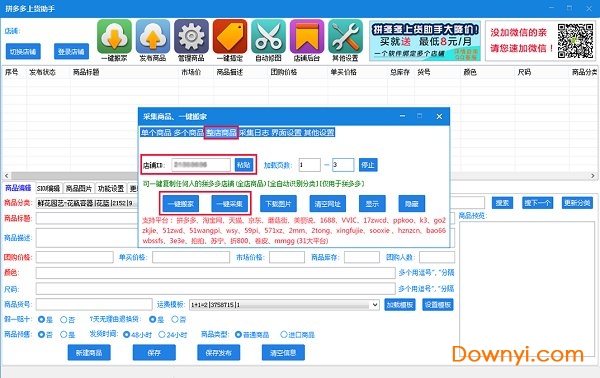Switch to 多个商品 tab in dialog
The image size is (600, 378).
point(189,133)
